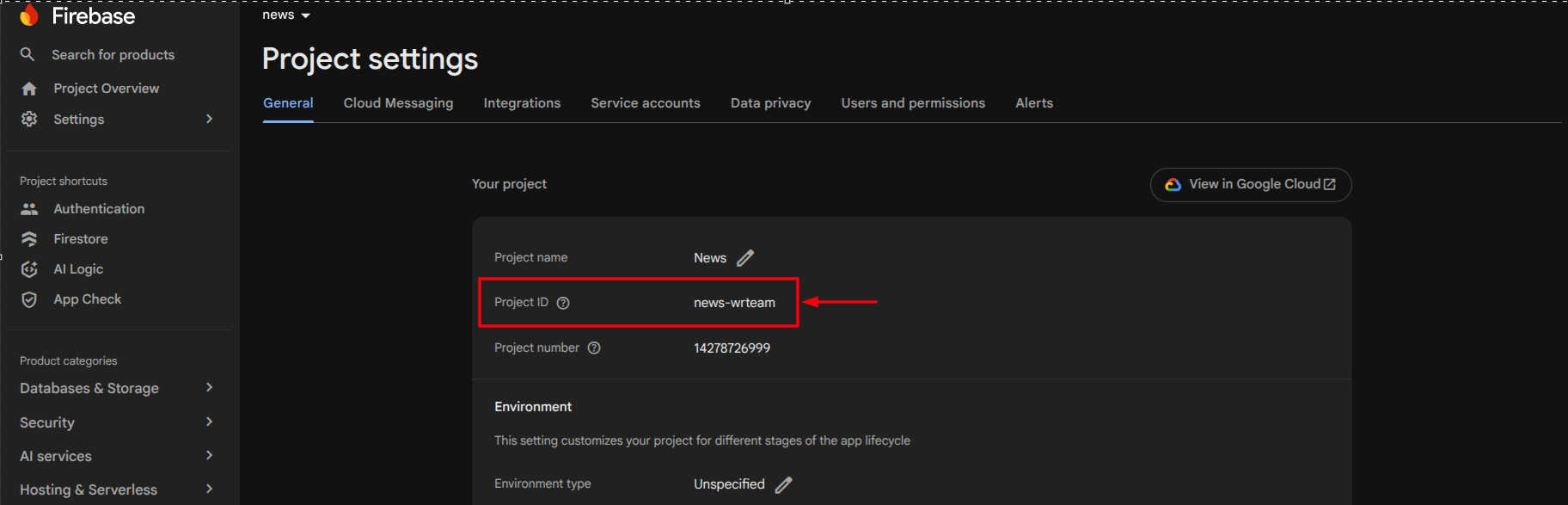Switch to the General tab
Image resolution: width=1568 pixels, height=505 pixels.
[288, 103]
